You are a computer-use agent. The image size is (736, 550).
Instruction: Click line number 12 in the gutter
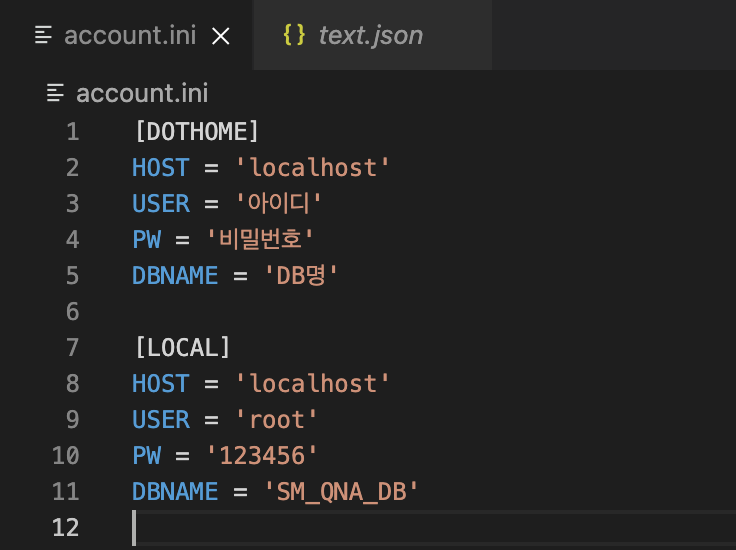pos(66,527)
